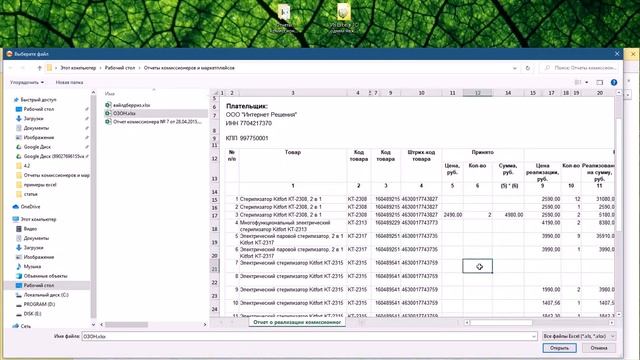Click the Принято header in preview
Viewport: 640px width, 360px height.
[x=482, y=152]
